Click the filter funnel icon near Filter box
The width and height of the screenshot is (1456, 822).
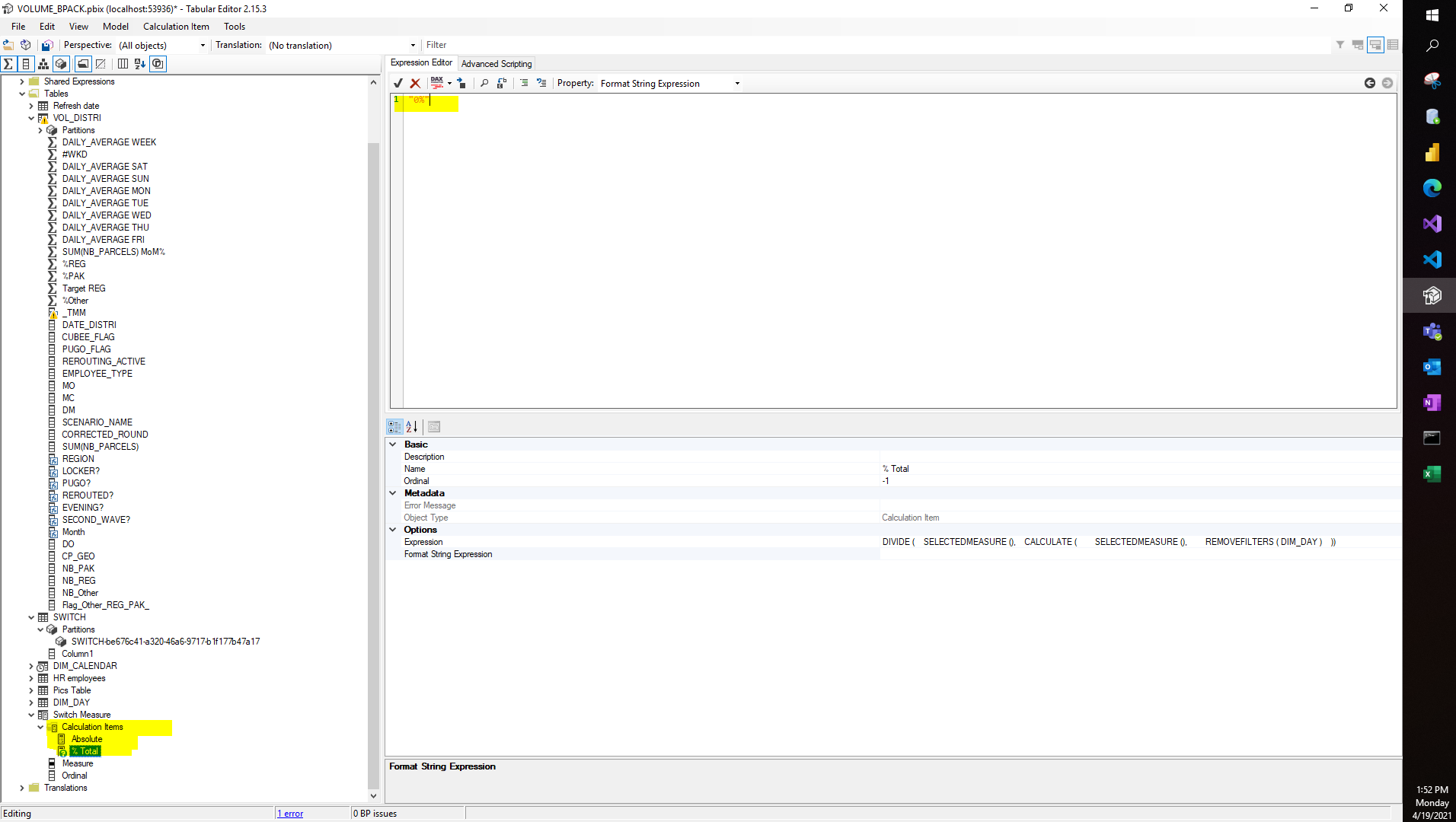[x=1340, y=45]
